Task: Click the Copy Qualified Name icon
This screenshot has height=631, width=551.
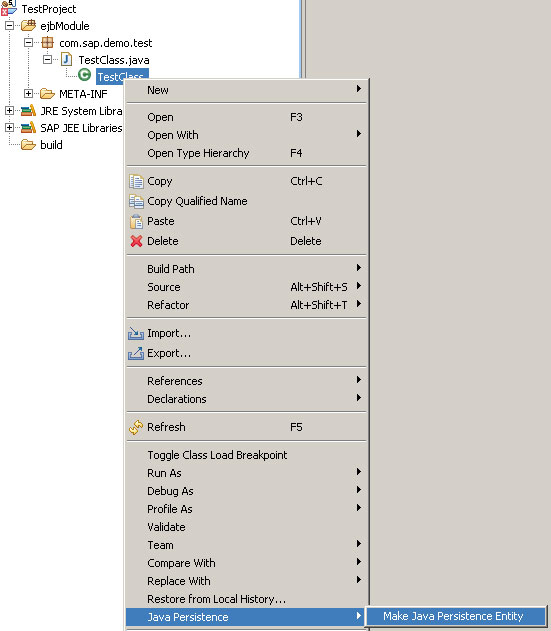Action: pyautogui.click(x=136, y=201)
